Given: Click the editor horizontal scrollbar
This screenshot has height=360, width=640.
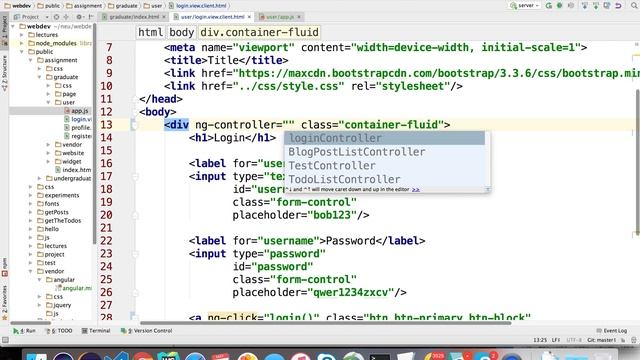Looking at the screenshot, I should tap(325, 323).
